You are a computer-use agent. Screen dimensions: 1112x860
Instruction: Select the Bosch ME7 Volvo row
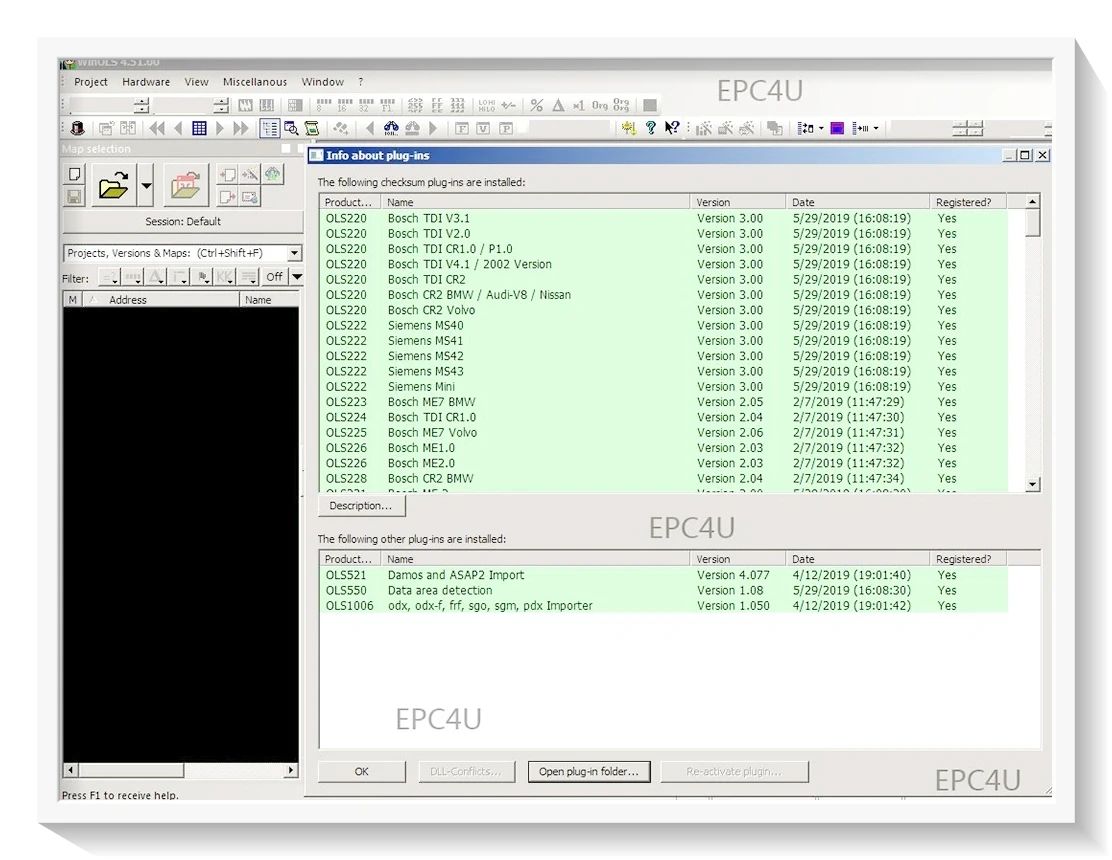[663, 432]
